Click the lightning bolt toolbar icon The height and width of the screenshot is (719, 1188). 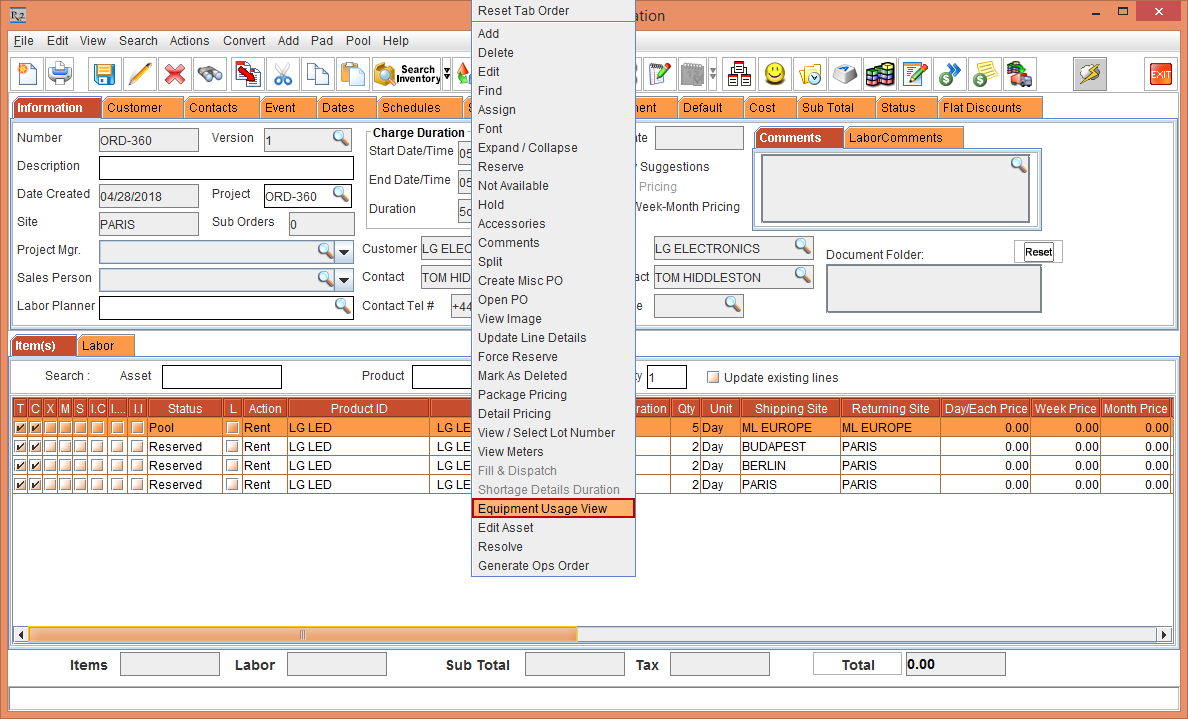(1090, 73)
